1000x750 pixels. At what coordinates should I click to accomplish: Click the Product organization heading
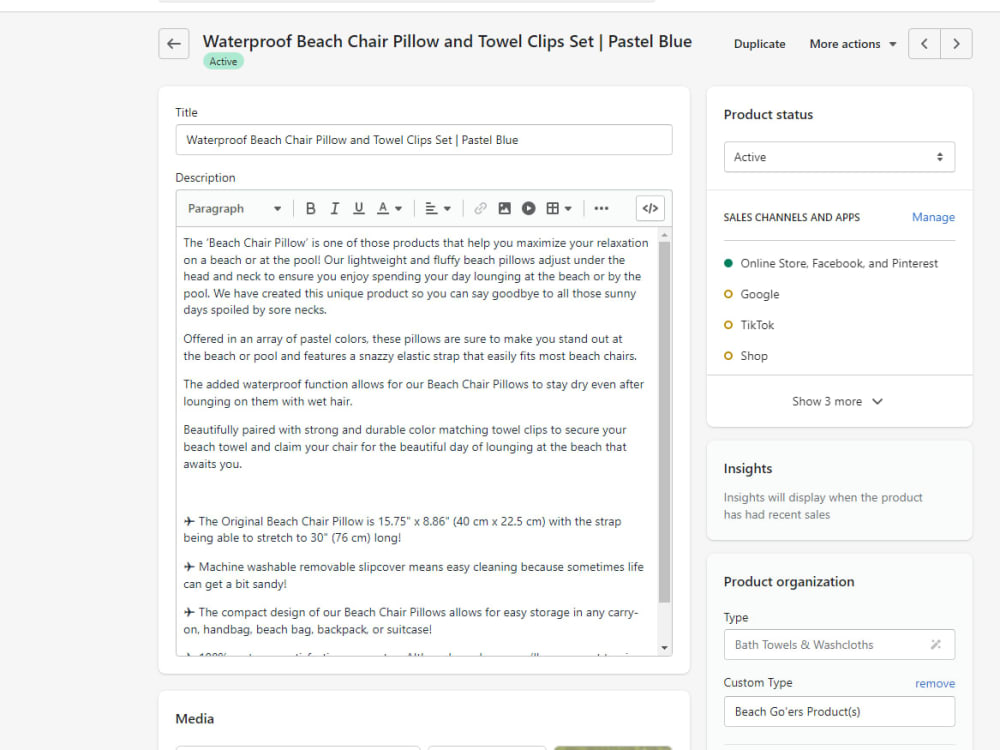point(789,582)
